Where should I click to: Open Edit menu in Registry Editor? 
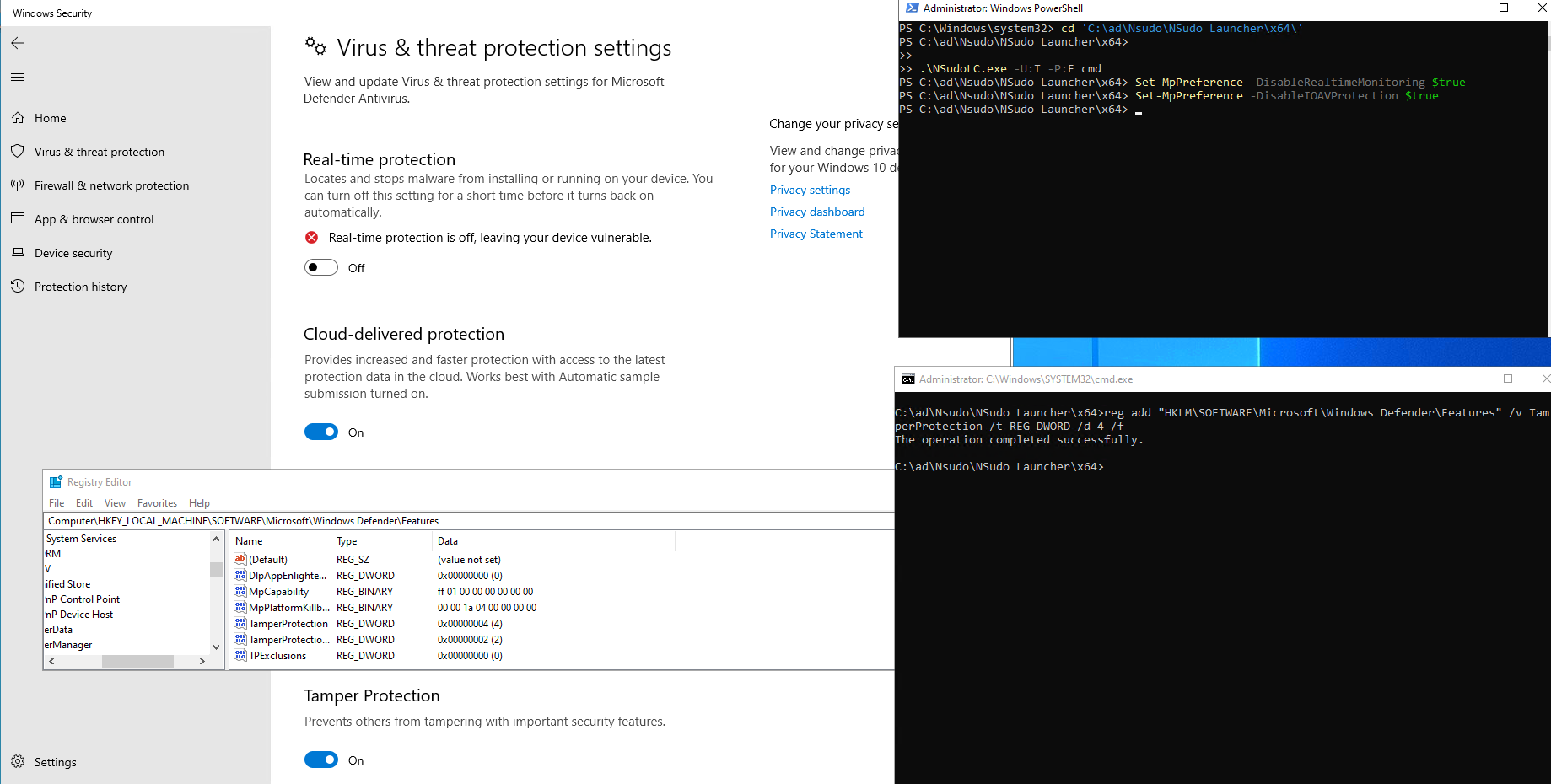point(84,503)
